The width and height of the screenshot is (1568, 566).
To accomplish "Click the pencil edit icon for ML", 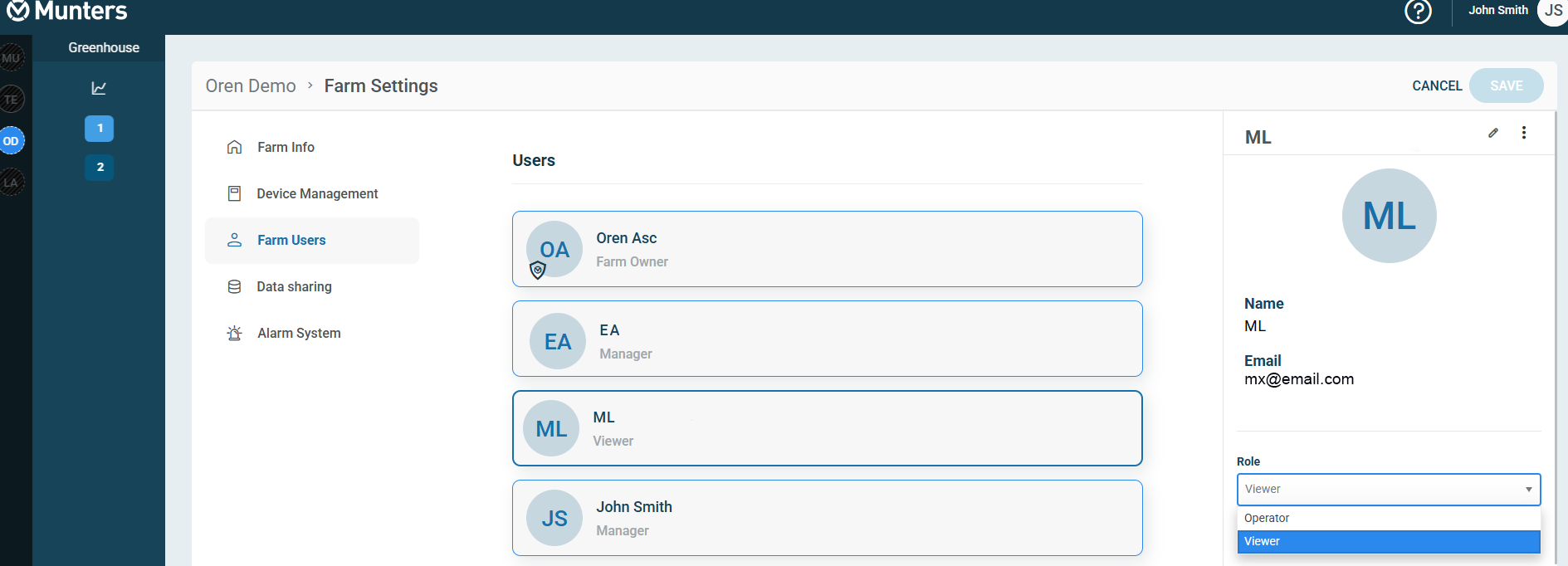I will (1493, 133).
